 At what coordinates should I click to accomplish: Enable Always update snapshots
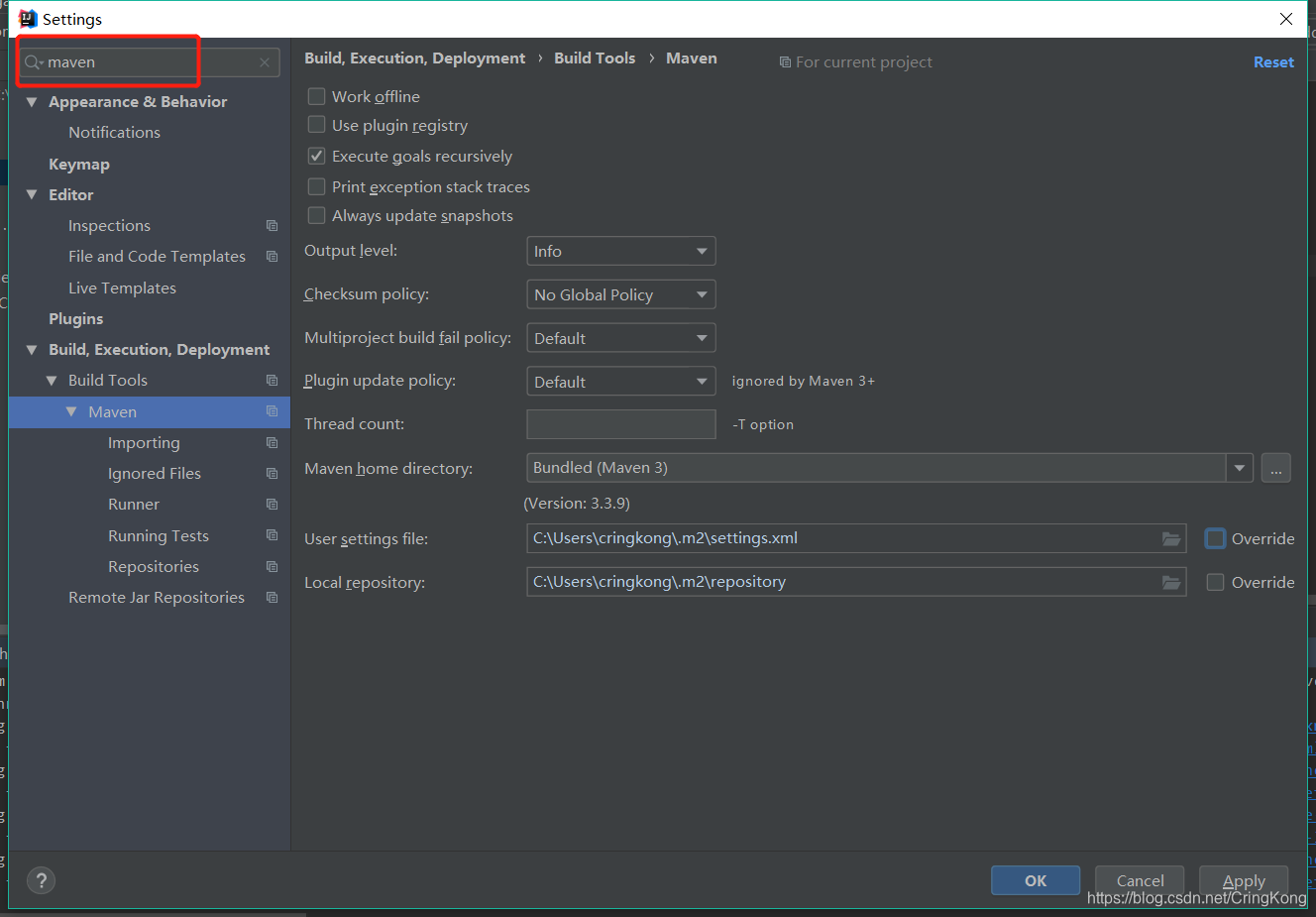[316, 215]
